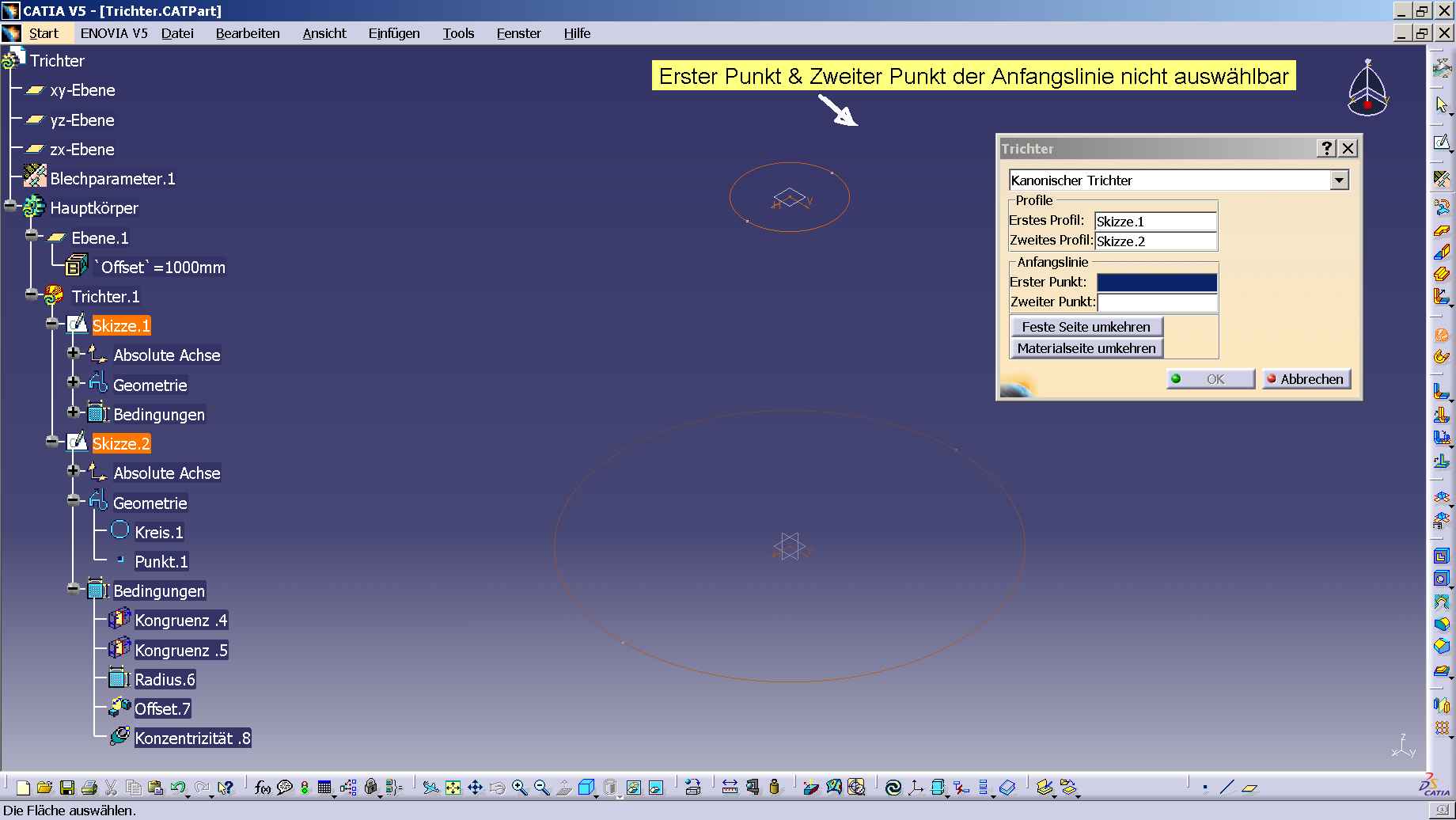Open the Kanonischer Trichter type dropdown
This screenshot has height=820, width=1456.
(x=1339, y=180)
